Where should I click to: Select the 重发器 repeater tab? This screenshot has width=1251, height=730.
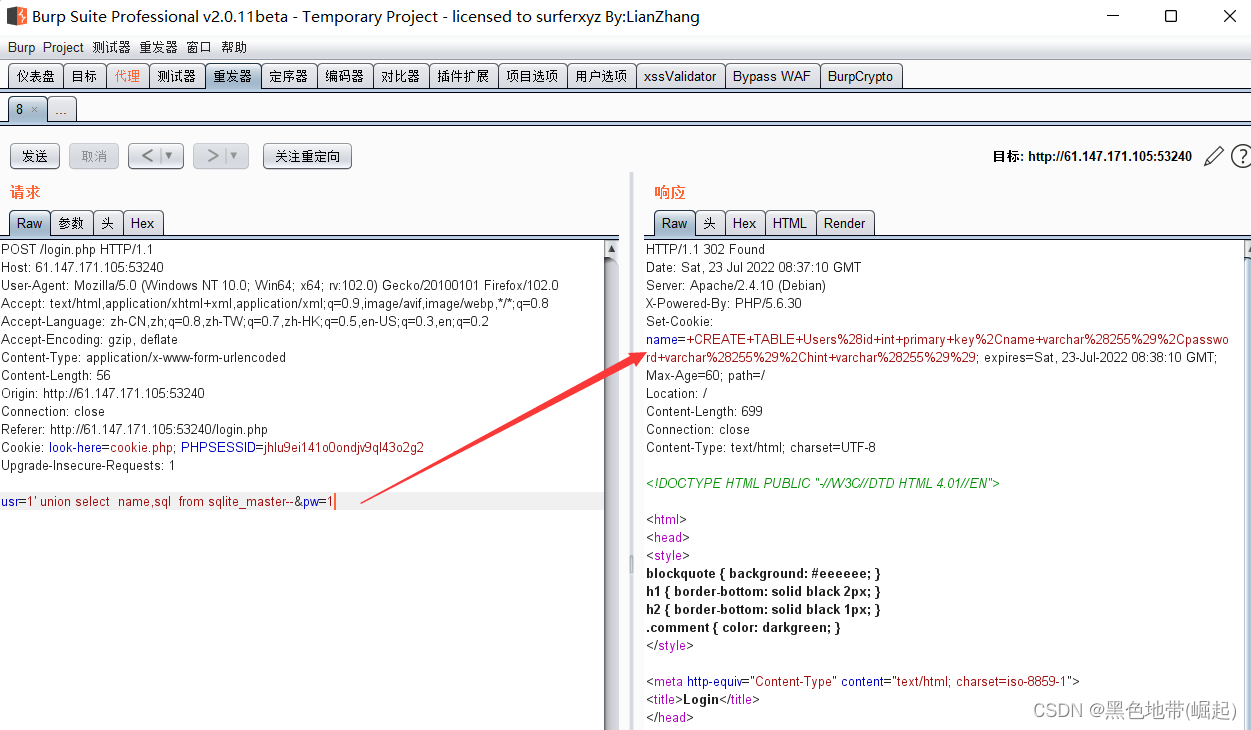click(232, 76)
